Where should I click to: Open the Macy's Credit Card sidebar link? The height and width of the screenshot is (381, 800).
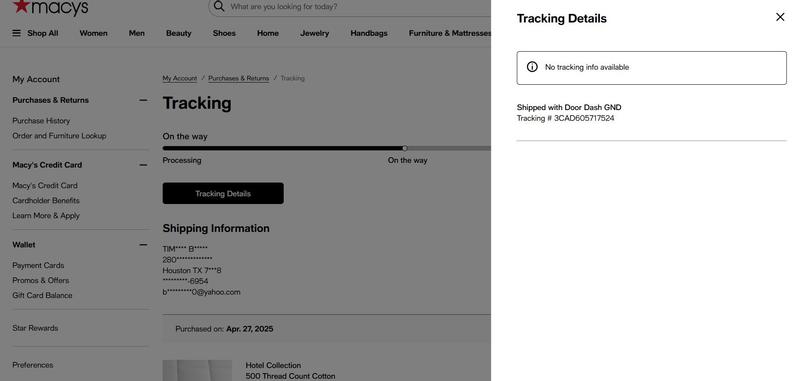[45, 186]
